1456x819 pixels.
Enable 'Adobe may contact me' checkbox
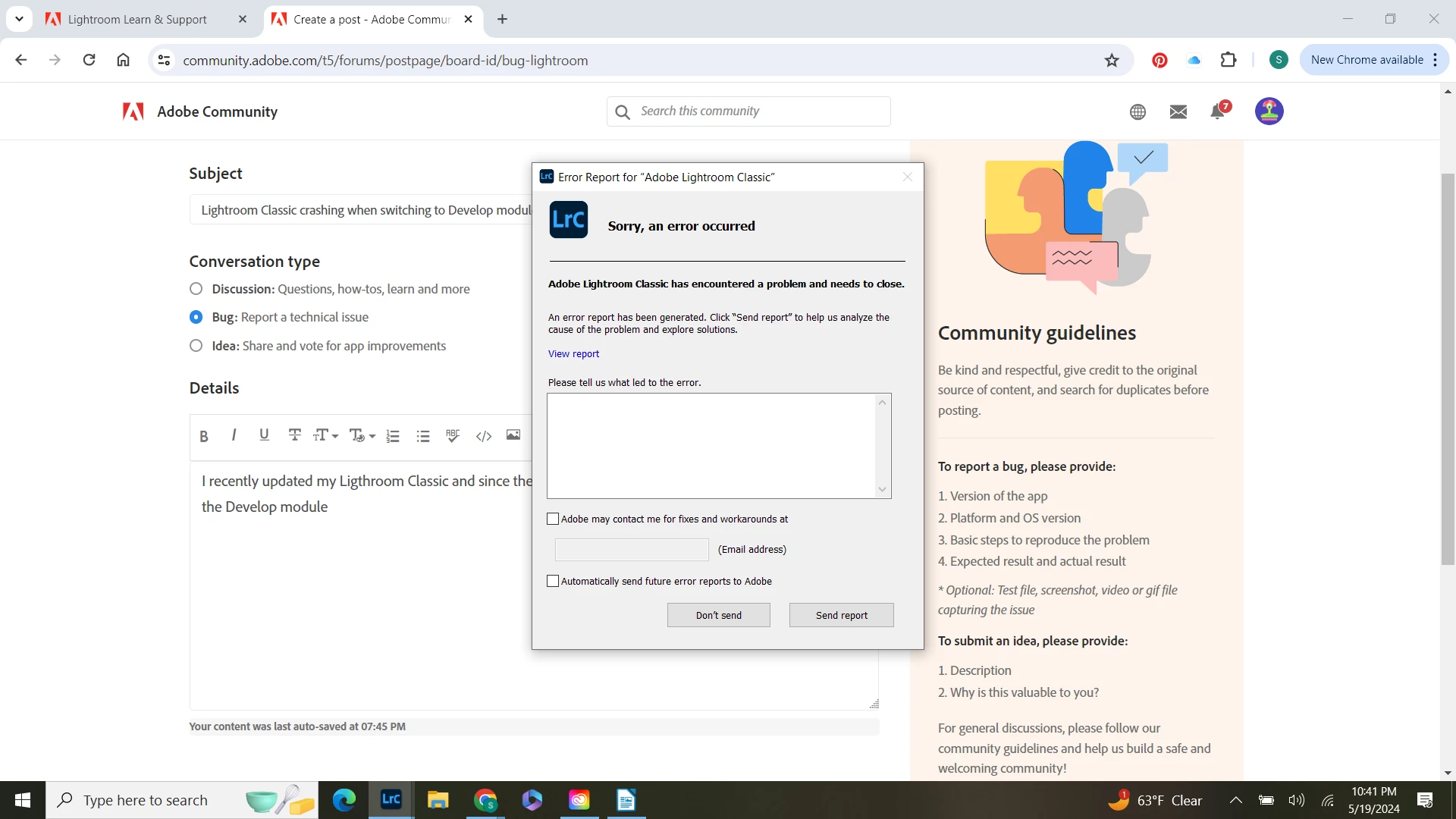point(553,519)
